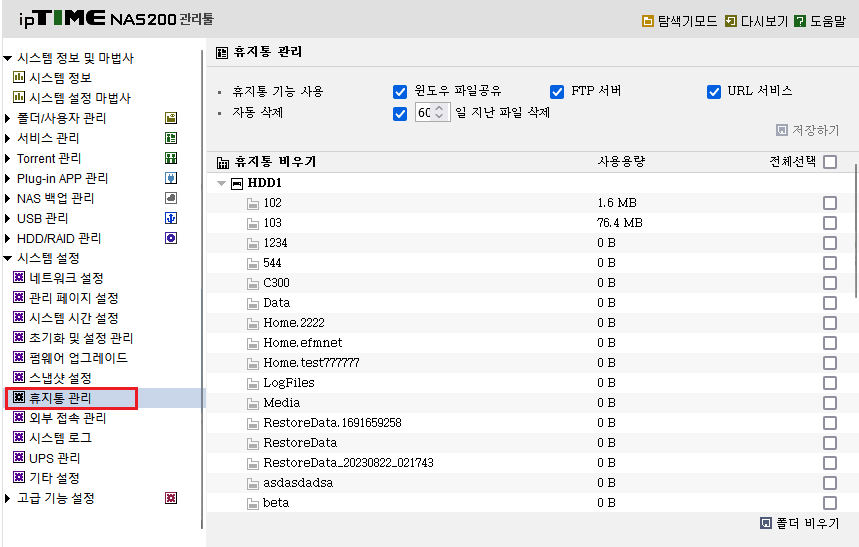Collapse the HDD1 folder list
The width and height of the screenshot is (859, 547).
pos(221,184)
